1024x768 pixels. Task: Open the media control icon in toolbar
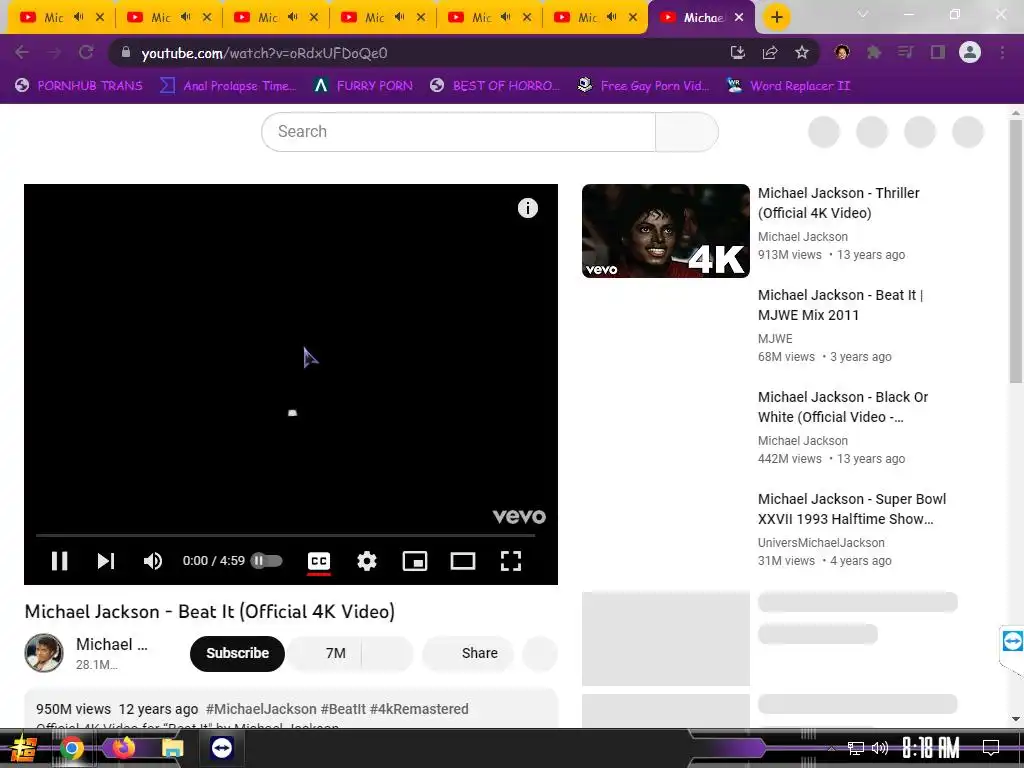click(906, 53)
